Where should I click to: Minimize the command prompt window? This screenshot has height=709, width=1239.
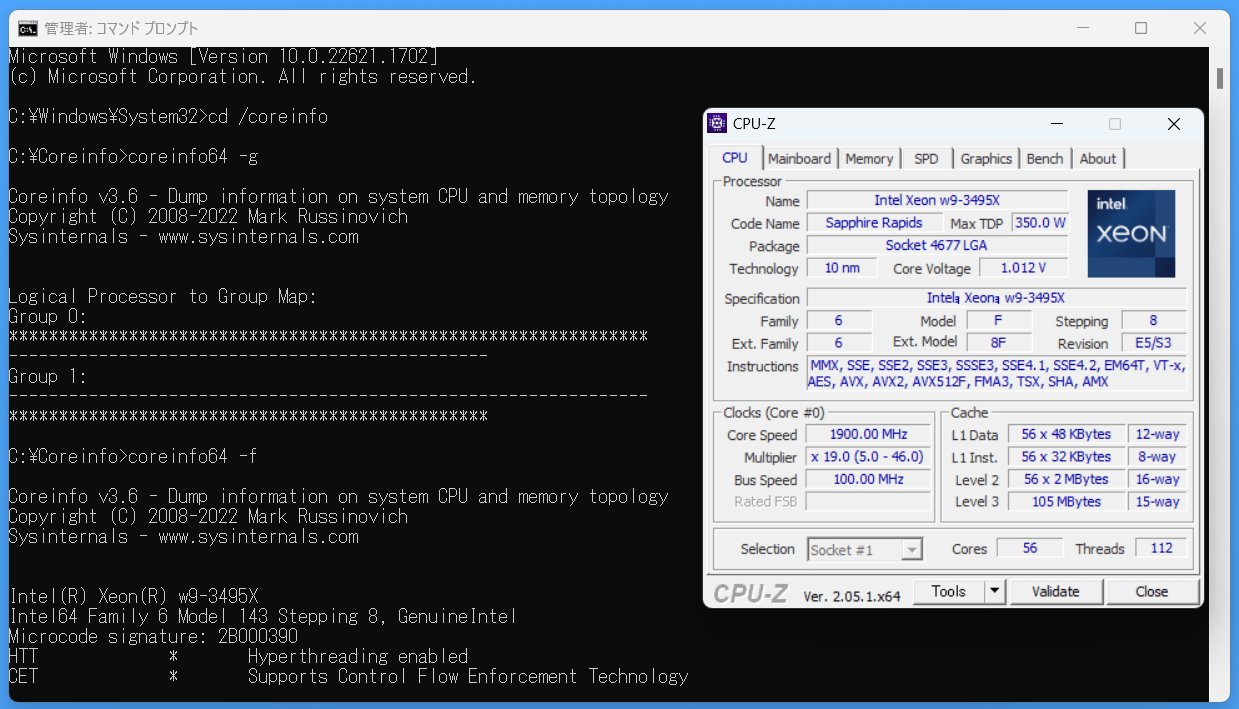pos(1085,28)
